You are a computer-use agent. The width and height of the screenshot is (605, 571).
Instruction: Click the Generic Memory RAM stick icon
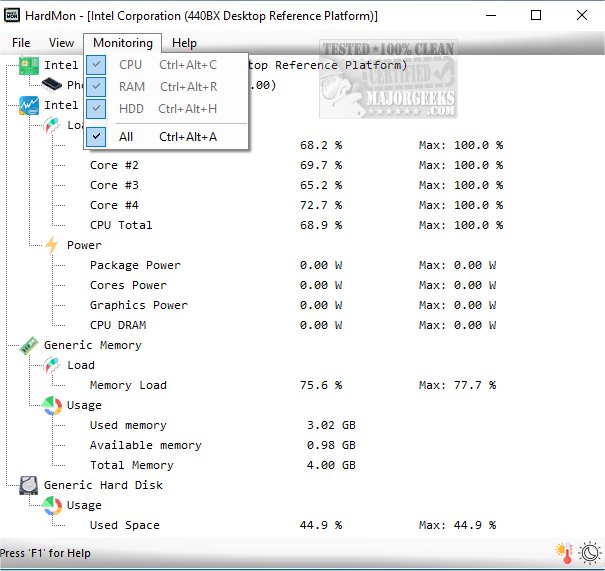29,345
